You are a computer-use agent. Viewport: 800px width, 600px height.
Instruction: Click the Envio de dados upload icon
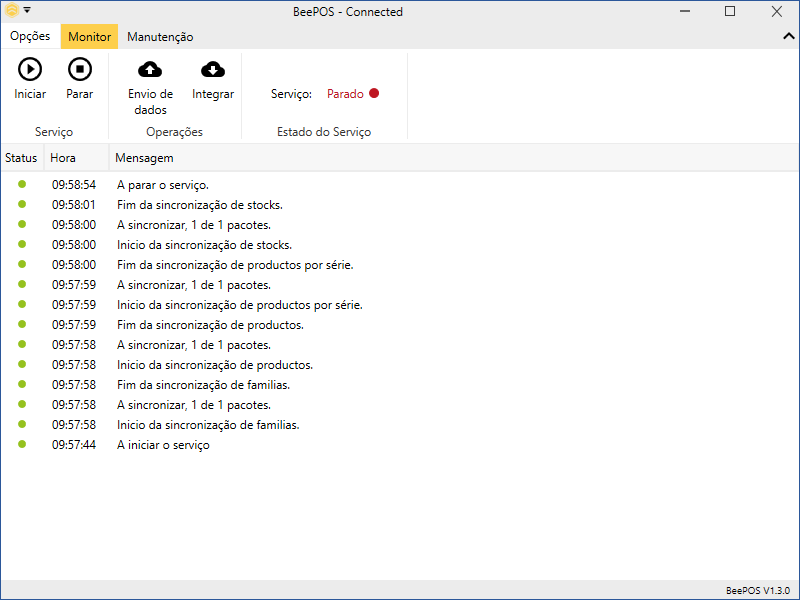click(x=150, y=69)
